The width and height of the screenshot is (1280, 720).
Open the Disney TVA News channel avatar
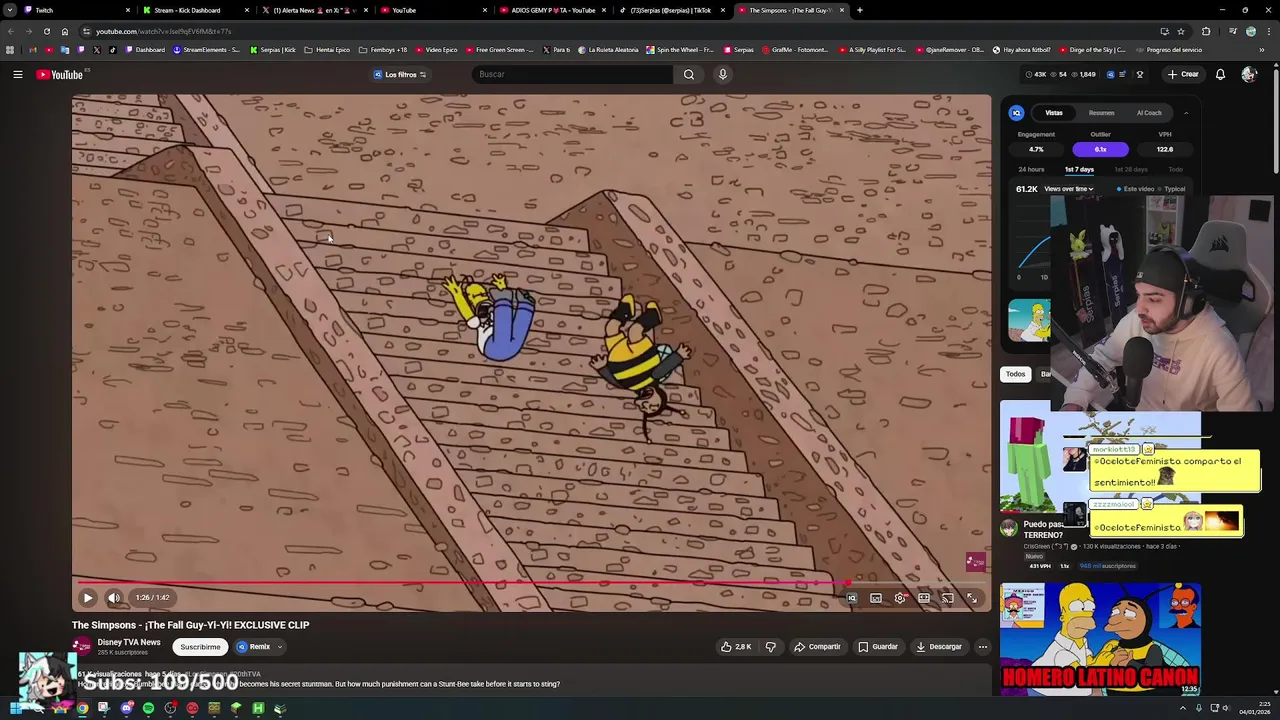pyautogui.click(x=82, y=646)
